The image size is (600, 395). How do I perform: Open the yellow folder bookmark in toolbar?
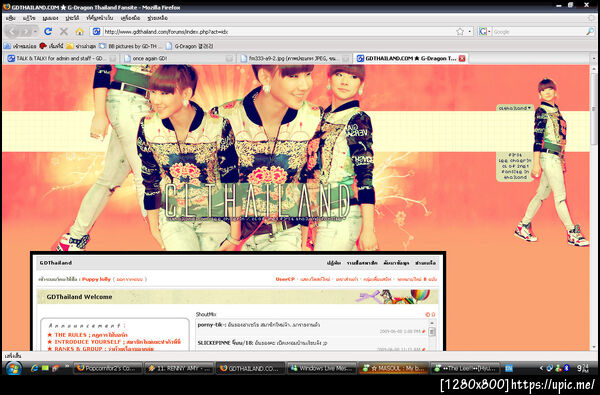[x=80, y=46]
